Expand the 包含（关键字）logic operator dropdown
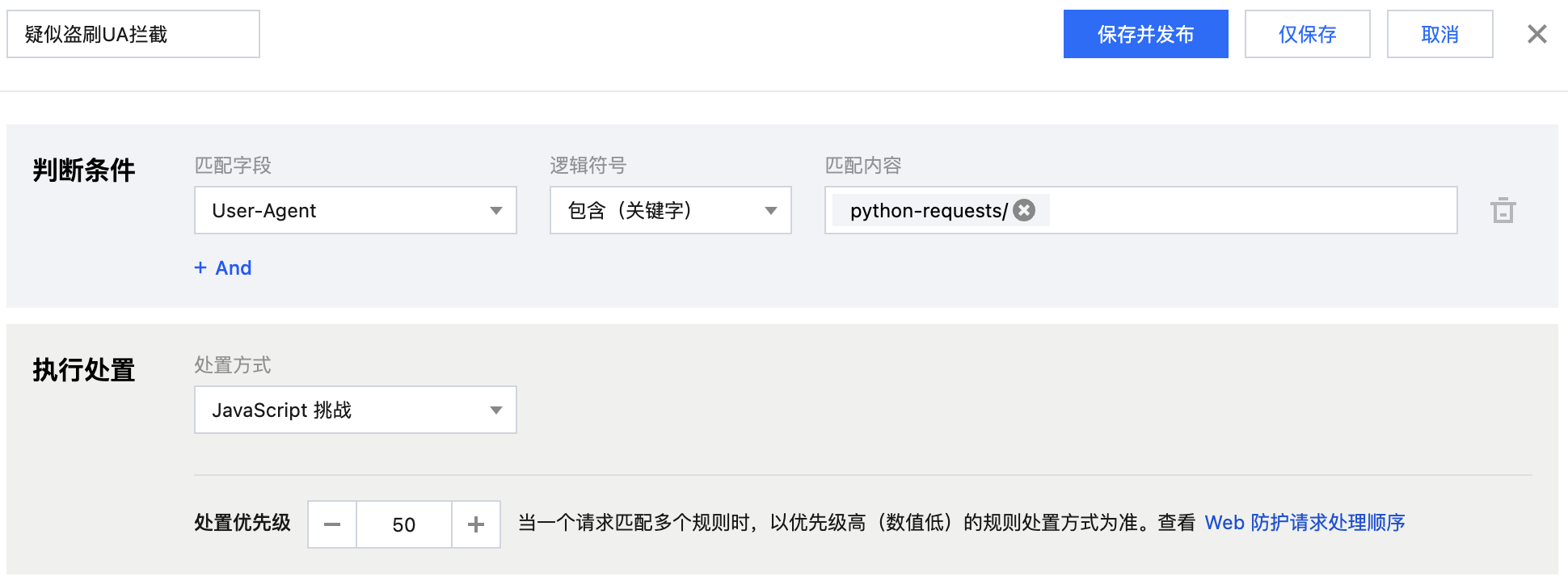The image size is (1568, 585). click(670, 210)
